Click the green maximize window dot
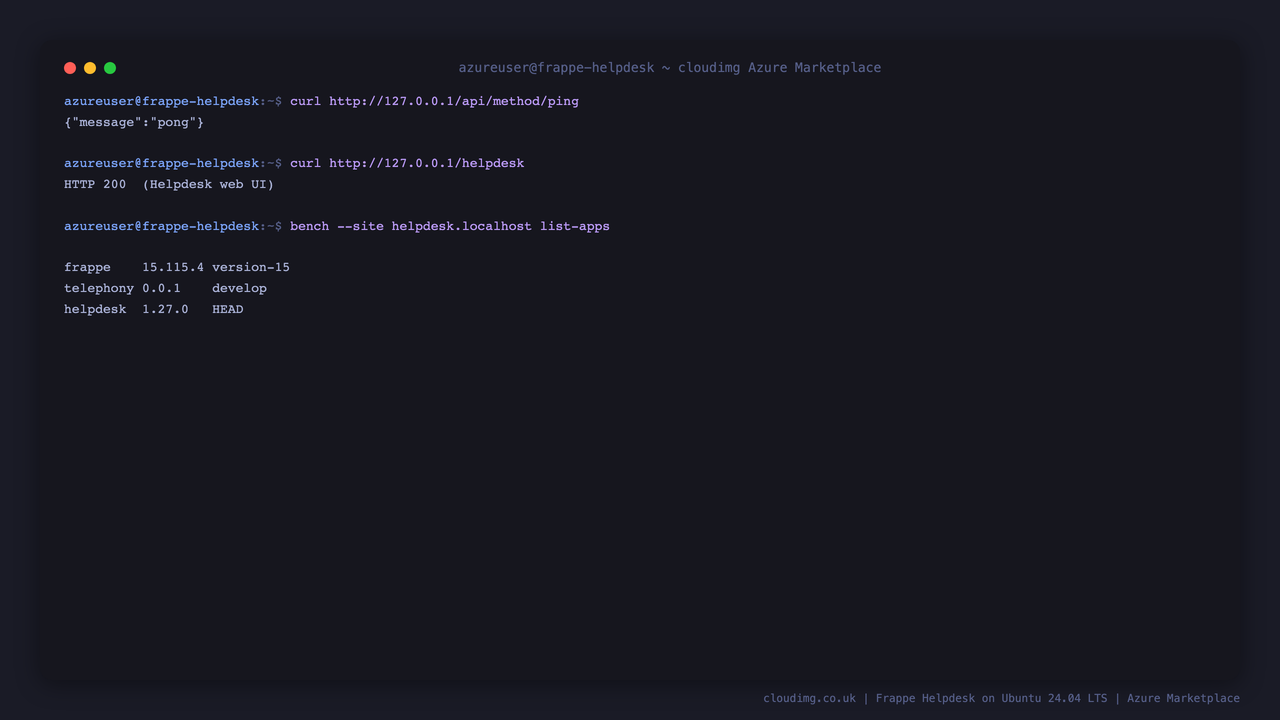1280x720 pixels. click(110, 68)
